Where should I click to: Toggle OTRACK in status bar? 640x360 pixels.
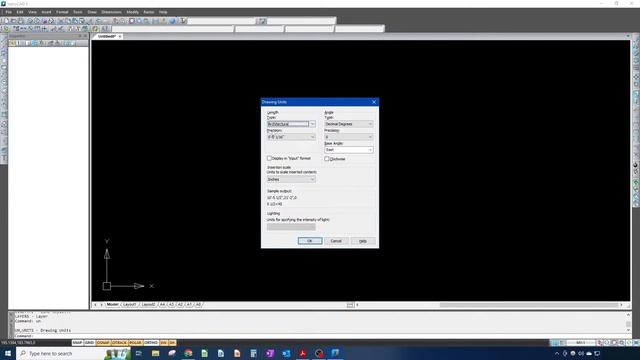[x=119, y=343]
